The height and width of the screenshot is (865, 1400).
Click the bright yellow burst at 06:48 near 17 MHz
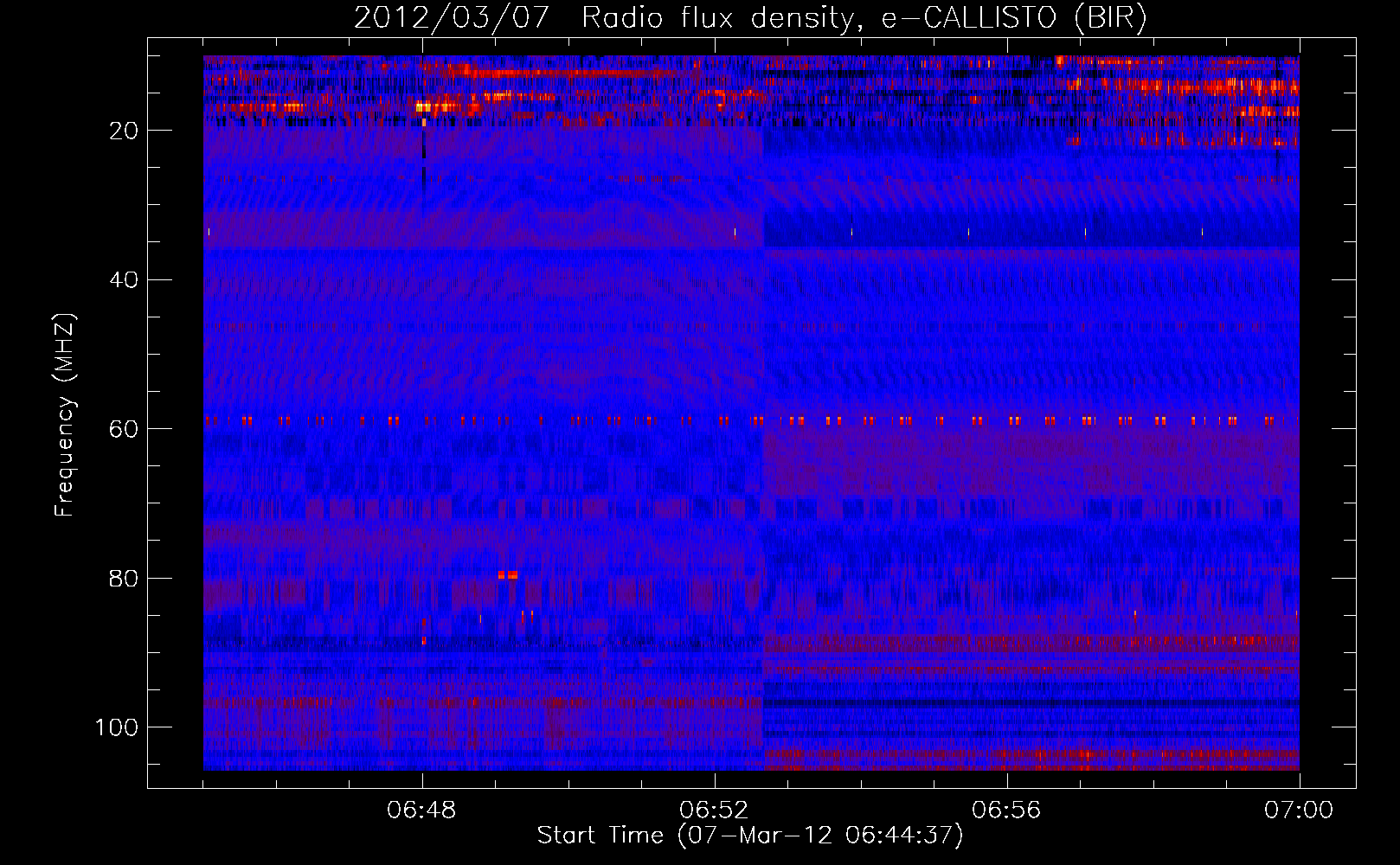coord(424,107)
